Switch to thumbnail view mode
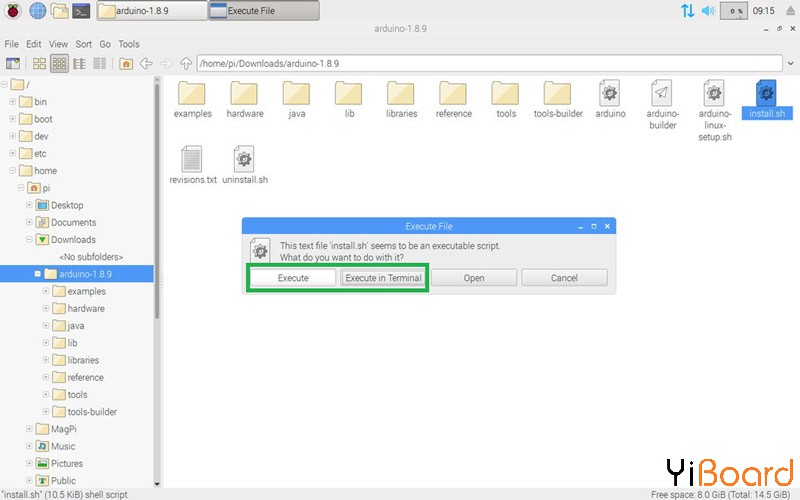Image resolution: width=800 pixels, height=500 pixels. tap(59, 63)
